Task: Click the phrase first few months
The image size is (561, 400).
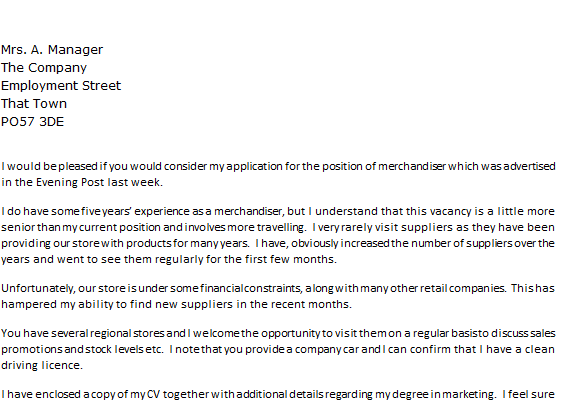Action: pyautogui.click(x=290, y=259)
